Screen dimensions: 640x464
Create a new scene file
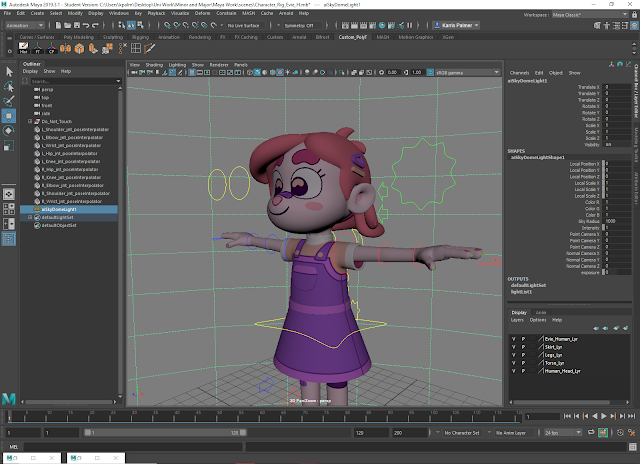pos(58,25)
